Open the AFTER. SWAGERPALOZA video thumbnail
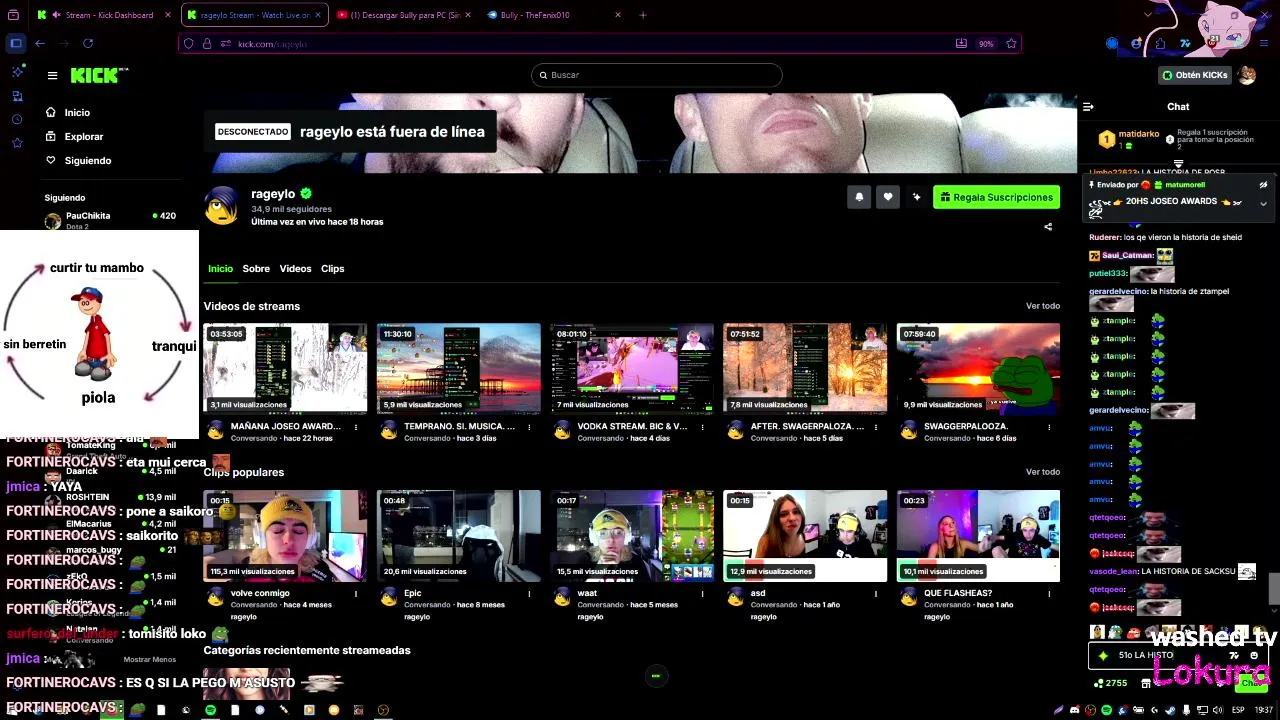This screenshot has height=720, width=1280. [805, 368]
